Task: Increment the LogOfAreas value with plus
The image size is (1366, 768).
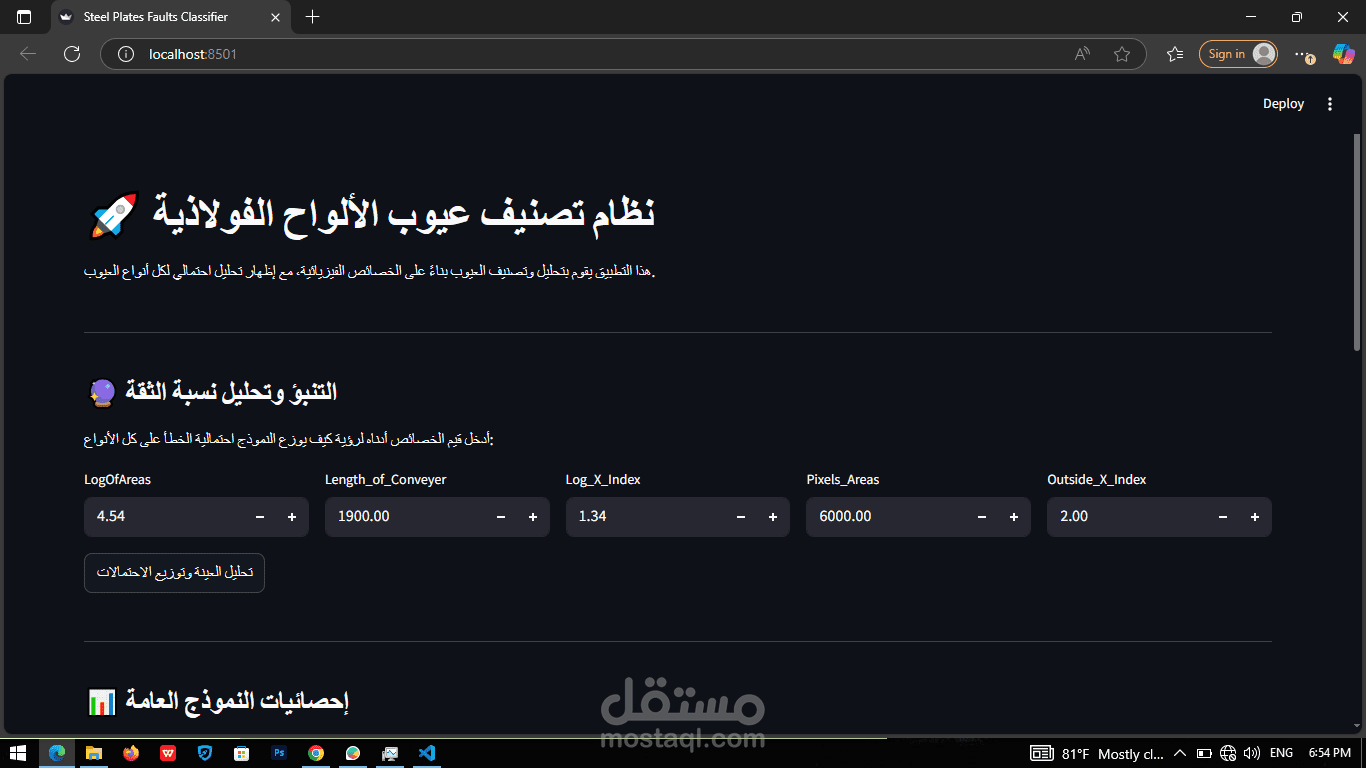Action: click(x=291, y=517)
